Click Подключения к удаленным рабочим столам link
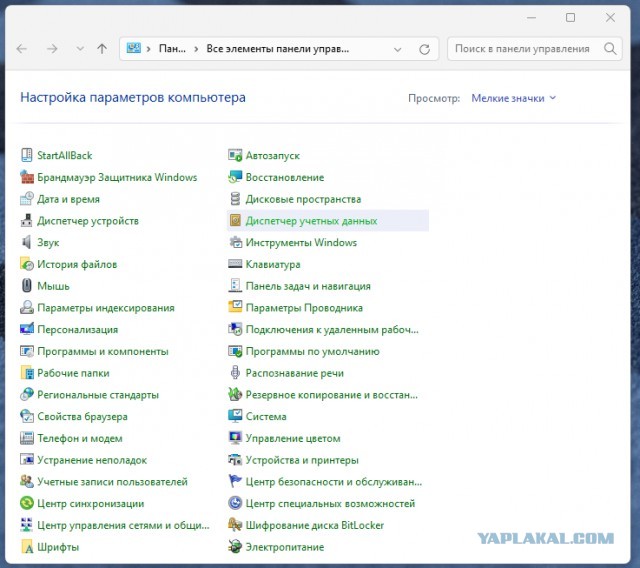Screen dimensions: 640x568 coord(332,329)
